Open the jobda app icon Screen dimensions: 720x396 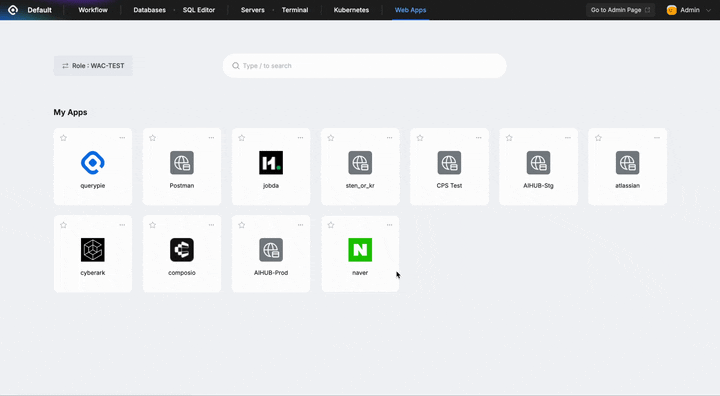point(271,163)
